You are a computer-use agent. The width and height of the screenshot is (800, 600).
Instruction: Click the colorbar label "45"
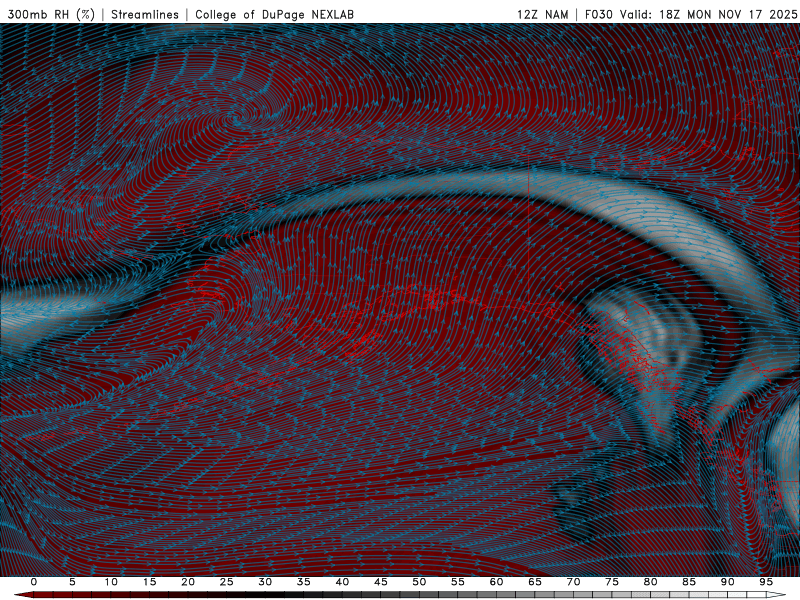tap(381, 582)
